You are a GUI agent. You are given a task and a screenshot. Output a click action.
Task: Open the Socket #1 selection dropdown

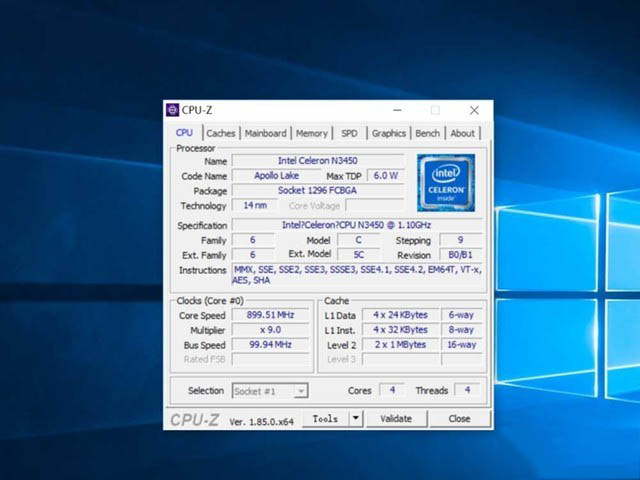[x=270, y=390]
